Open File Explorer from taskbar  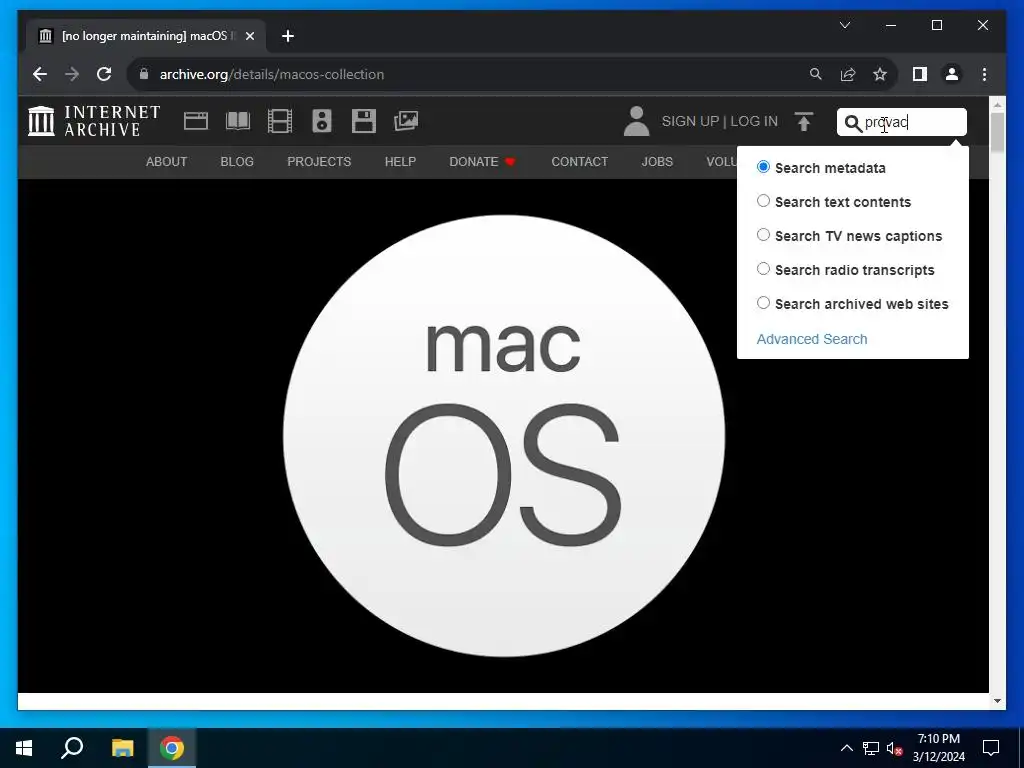click(122, 748)
